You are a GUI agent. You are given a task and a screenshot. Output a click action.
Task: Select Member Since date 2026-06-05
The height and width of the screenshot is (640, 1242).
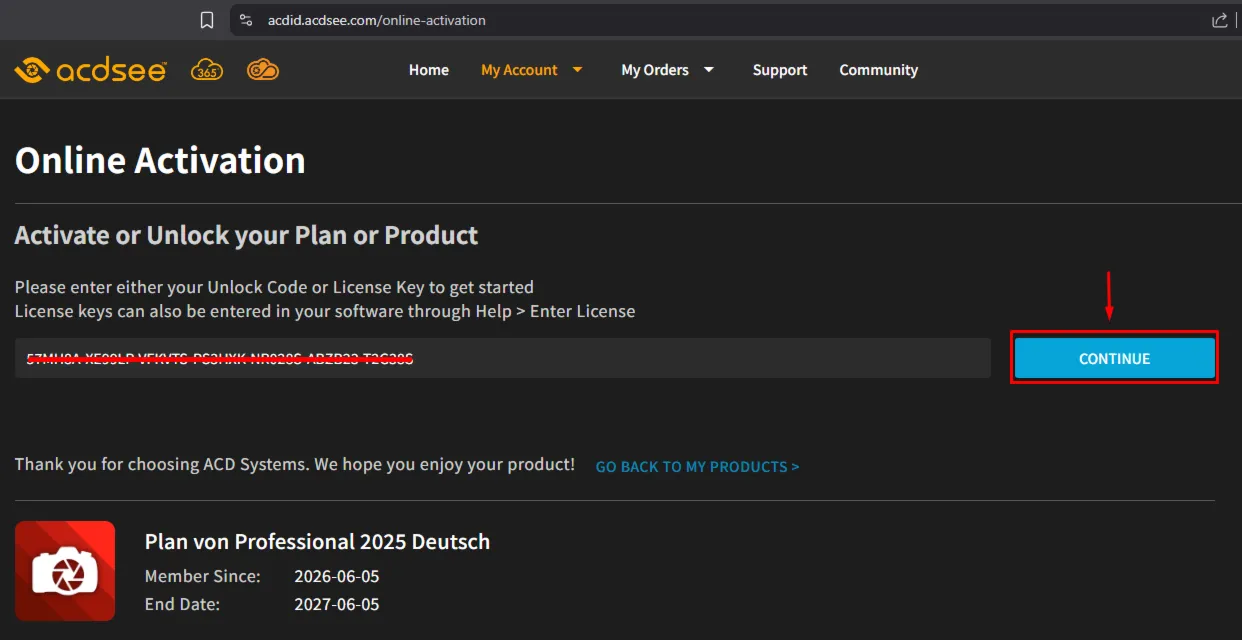(x=337, y=576)
